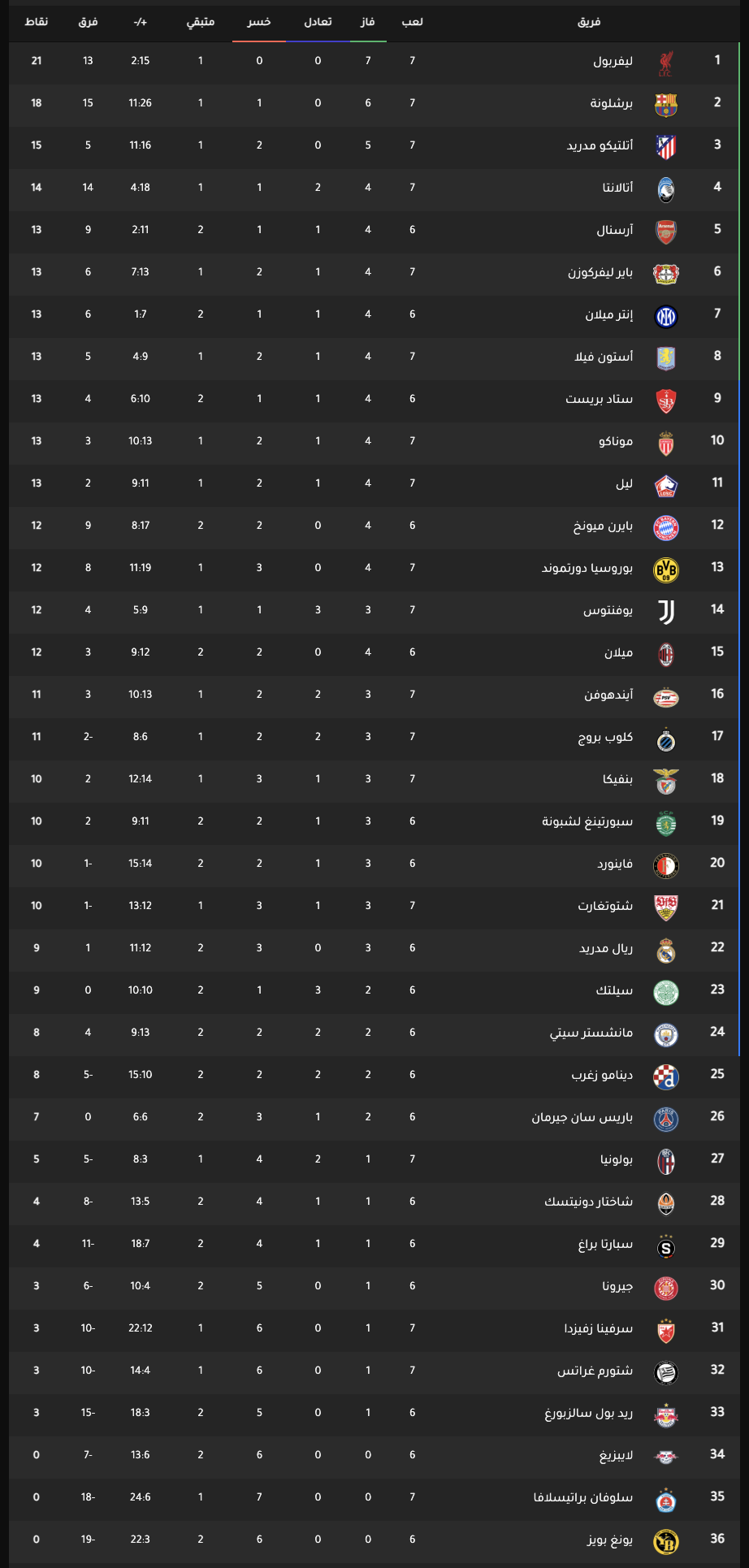Sort by the فاز wins column header
Image resolution: width=749 pixels, height=1568 pixels.
tap(368, 22)
